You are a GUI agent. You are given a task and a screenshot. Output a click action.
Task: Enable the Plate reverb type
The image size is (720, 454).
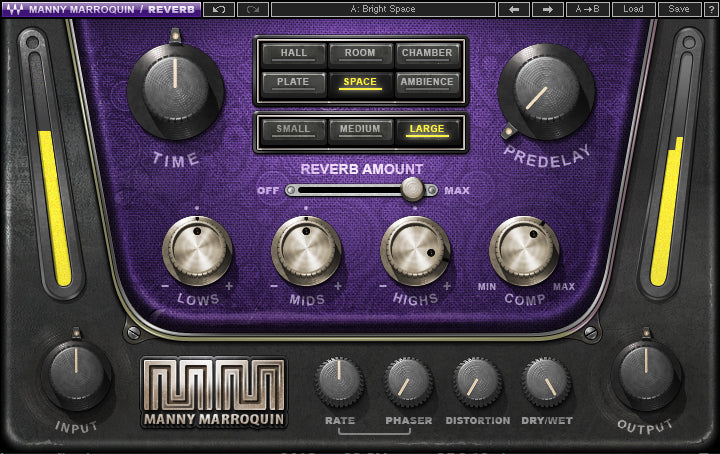point(293,82)
